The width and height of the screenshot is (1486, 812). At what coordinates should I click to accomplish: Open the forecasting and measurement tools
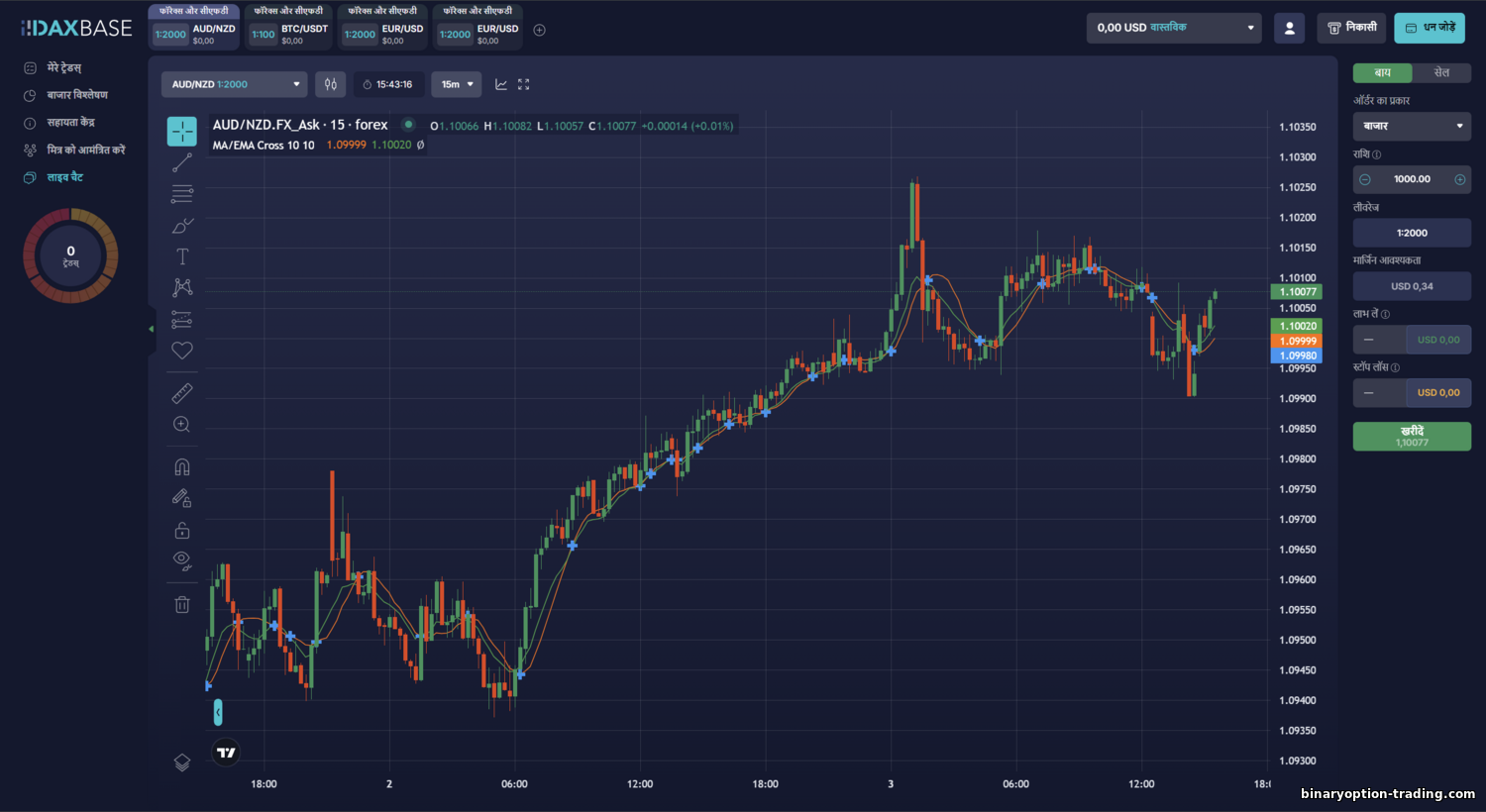(182, 320)
